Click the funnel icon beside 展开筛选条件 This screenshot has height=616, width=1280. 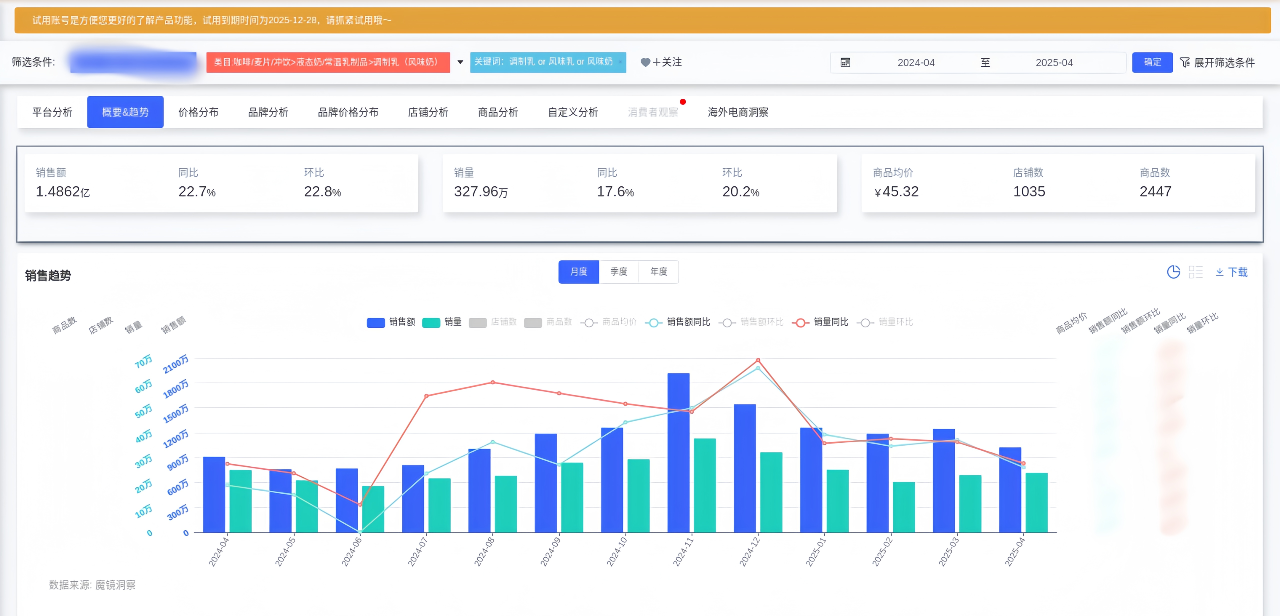pos(1185,62)
